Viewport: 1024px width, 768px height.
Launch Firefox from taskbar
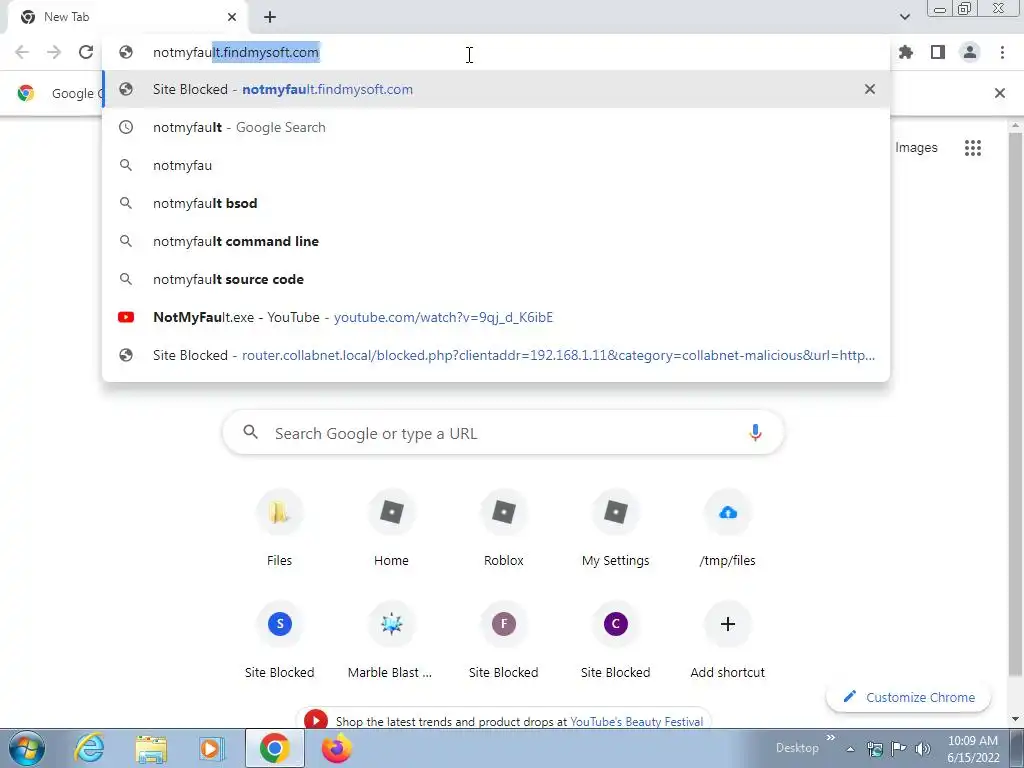click(x=336, y=748)
